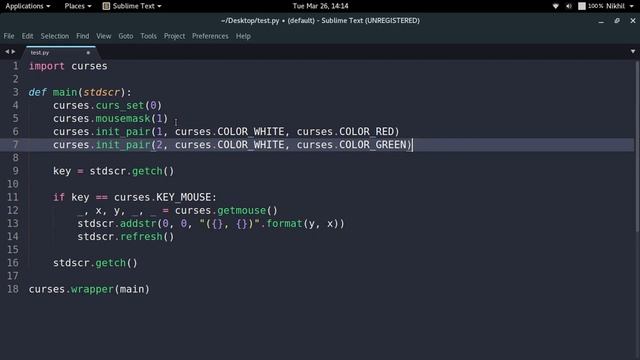Open the Selection menu

[55, 36]
